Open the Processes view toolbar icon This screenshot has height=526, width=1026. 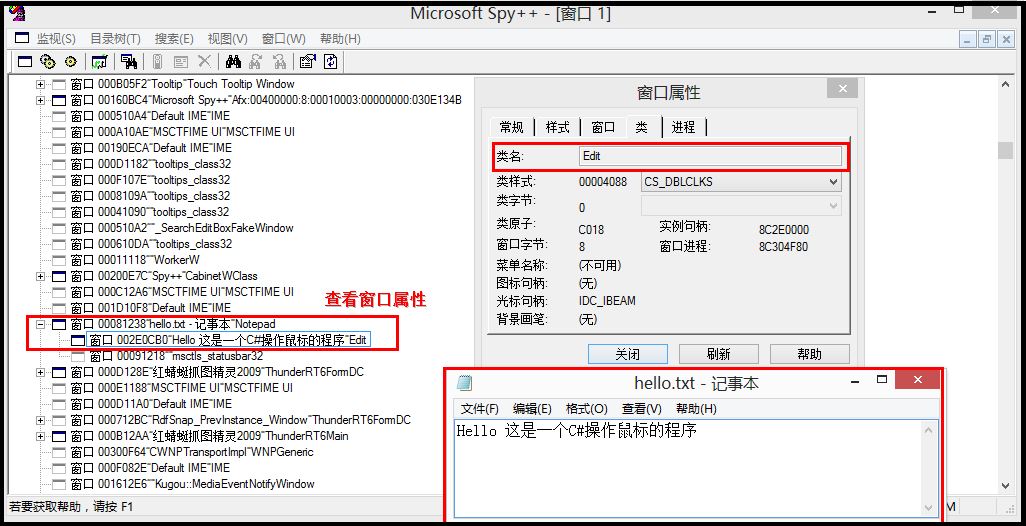pyautogui.click(x=47, y=62)
